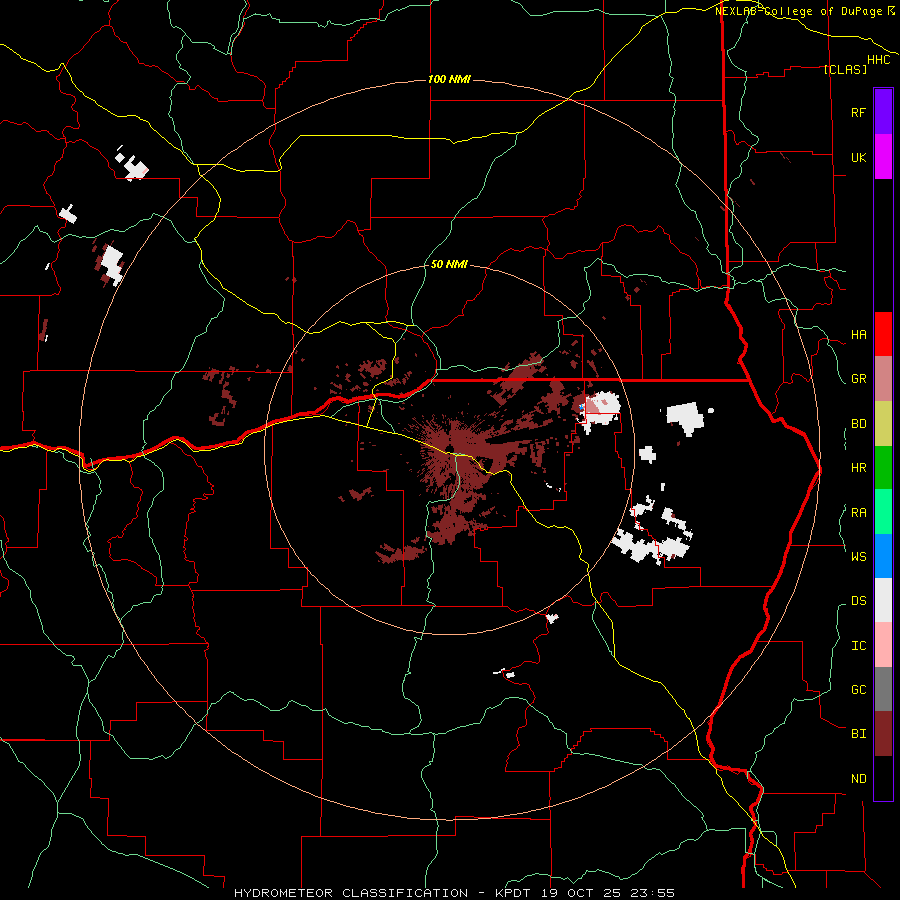Click the GC legend label

pos(858,690)
